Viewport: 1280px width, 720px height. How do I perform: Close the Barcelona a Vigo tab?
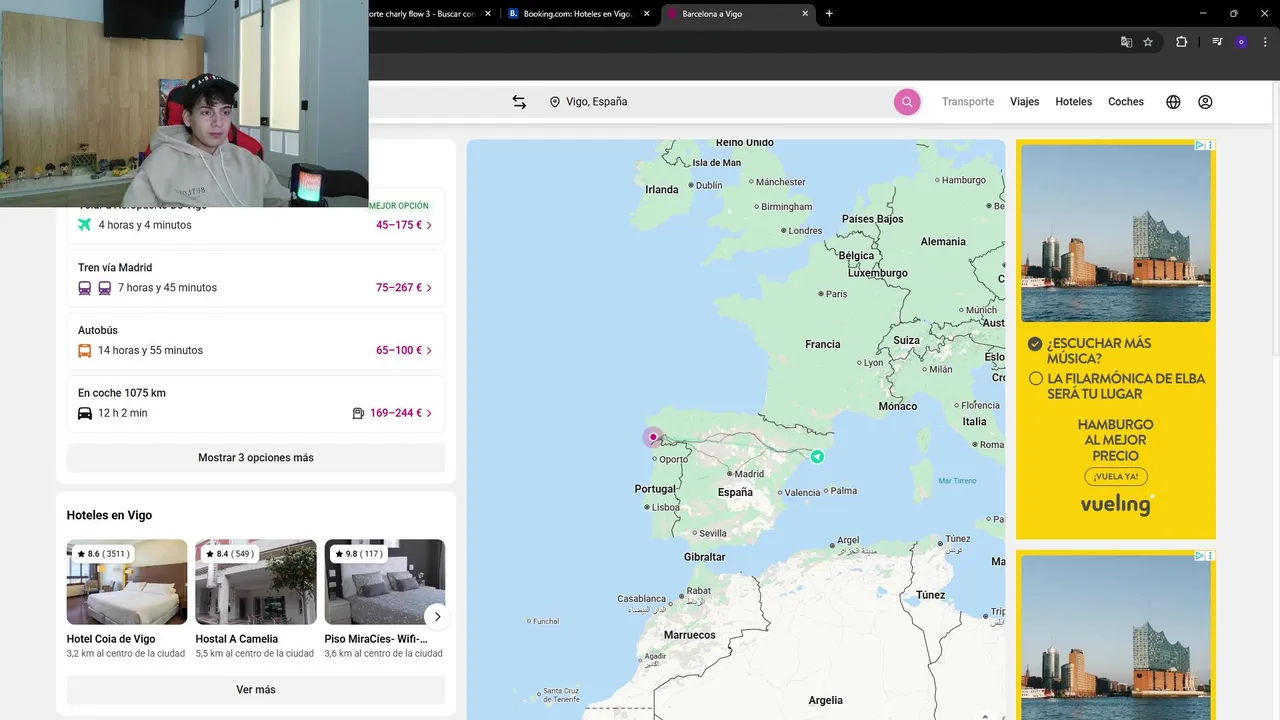pyautogui.click(x=805, y=14)
